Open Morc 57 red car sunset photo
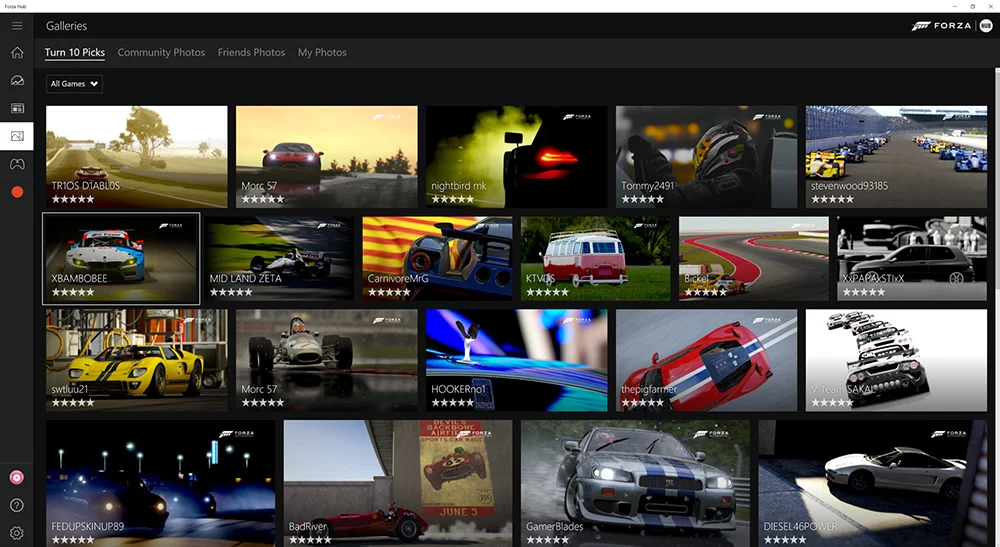The height and width of the screenshot is (547, 1000). (327, 157)
